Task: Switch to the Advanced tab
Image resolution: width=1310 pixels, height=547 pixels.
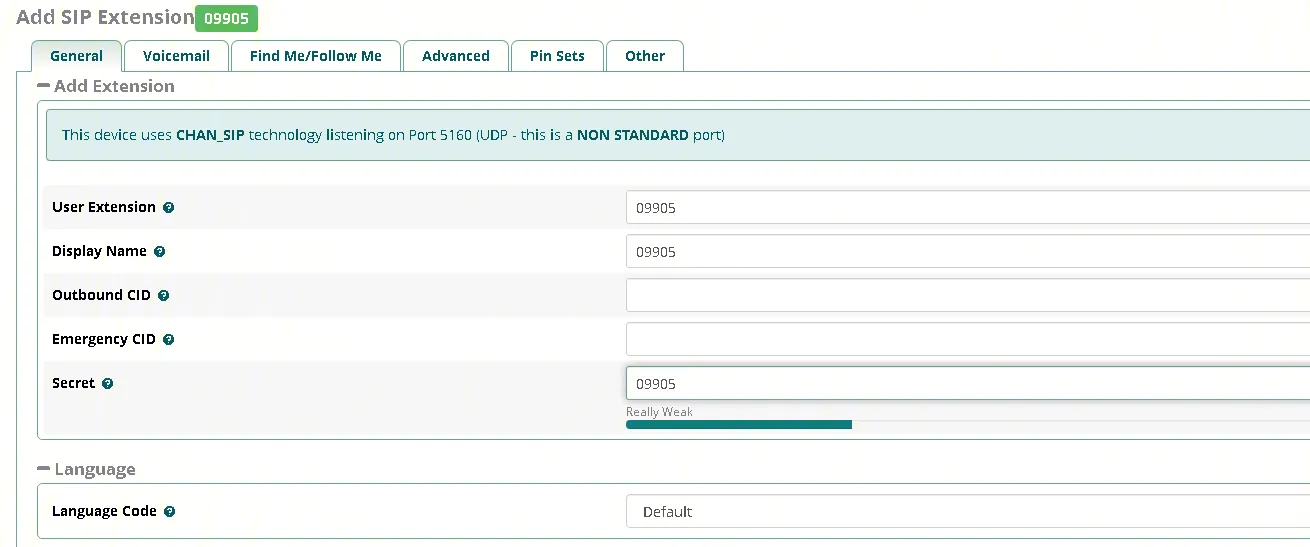Action: pyautogui.click(x=456, y=56)
